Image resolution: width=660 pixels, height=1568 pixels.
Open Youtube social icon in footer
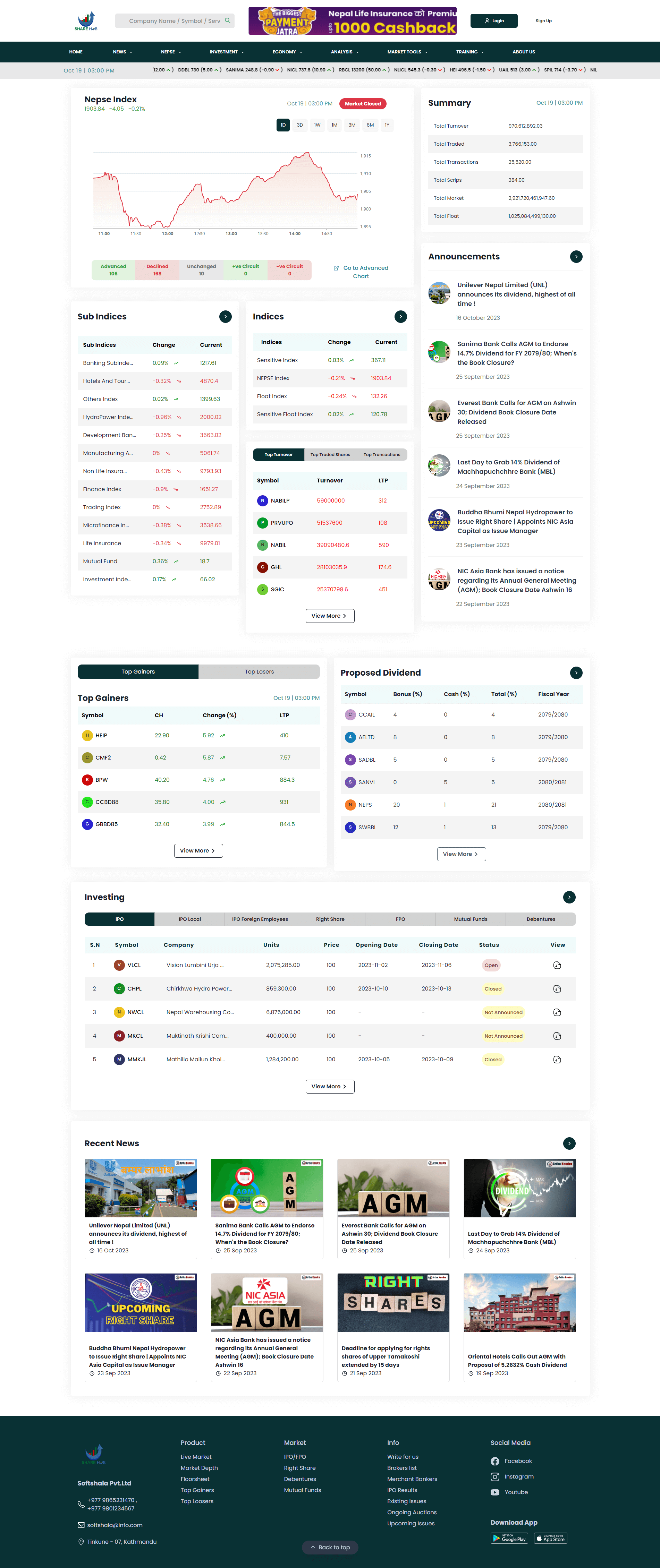(495, 1492)
